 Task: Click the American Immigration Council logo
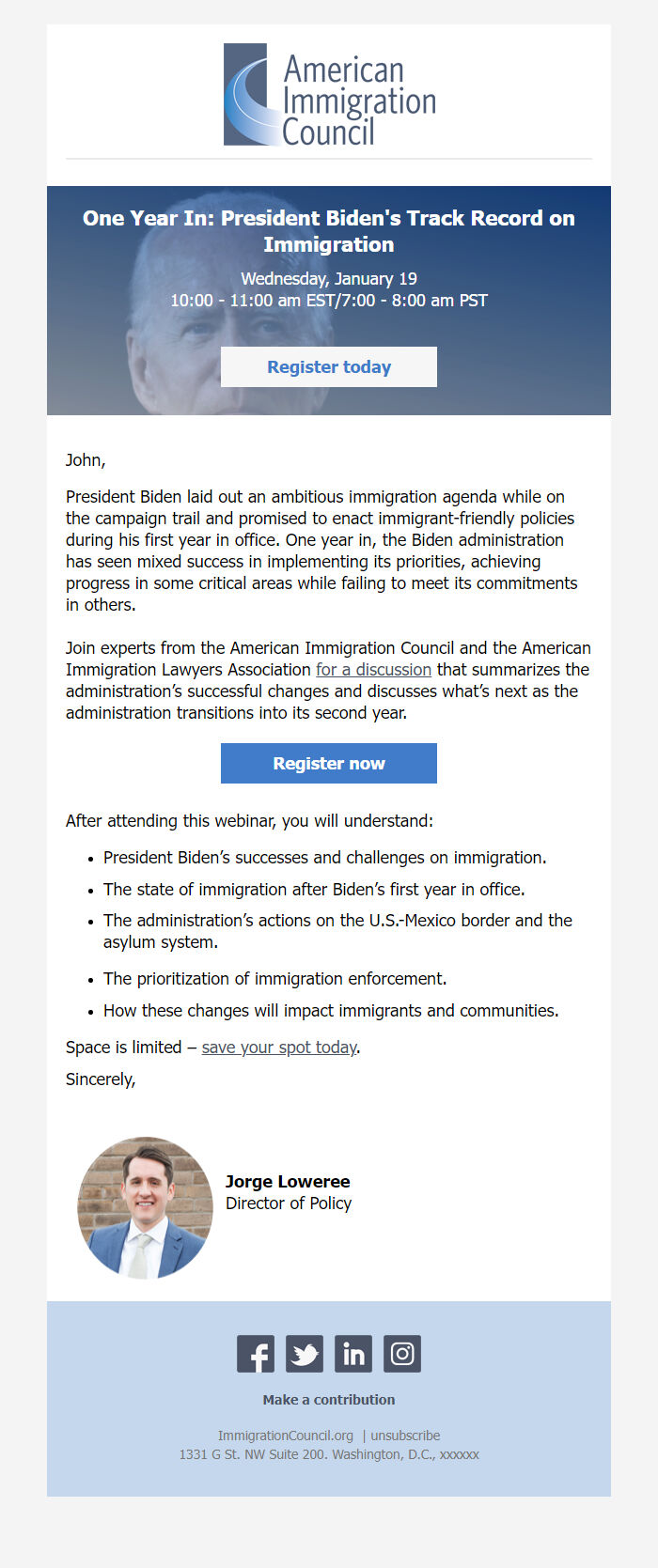pos(329,94)
